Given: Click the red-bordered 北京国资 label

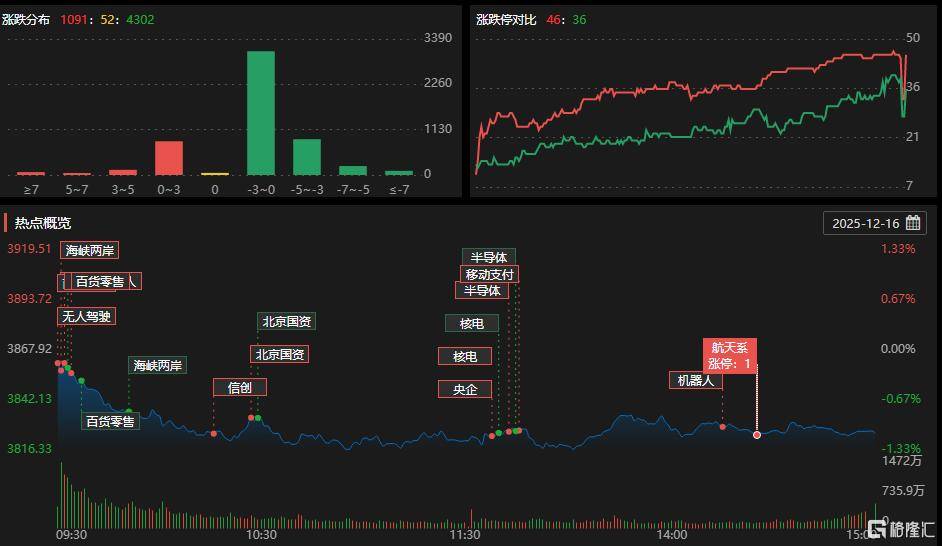Looking at the screenshot, I should [x=279, y=354].
